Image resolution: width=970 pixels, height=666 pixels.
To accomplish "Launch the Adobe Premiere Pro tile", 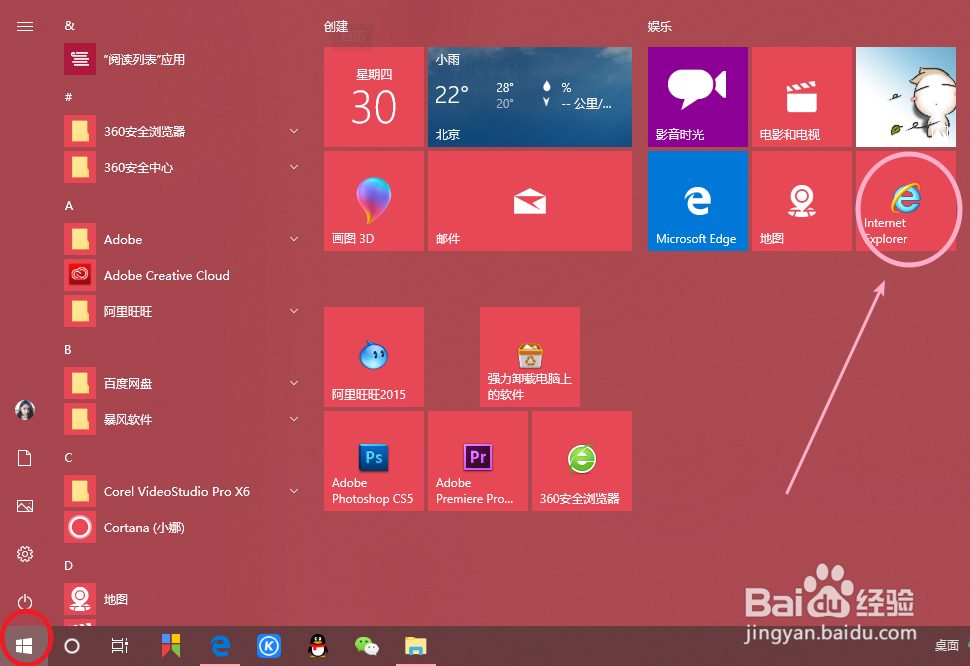I will point(478,461).
